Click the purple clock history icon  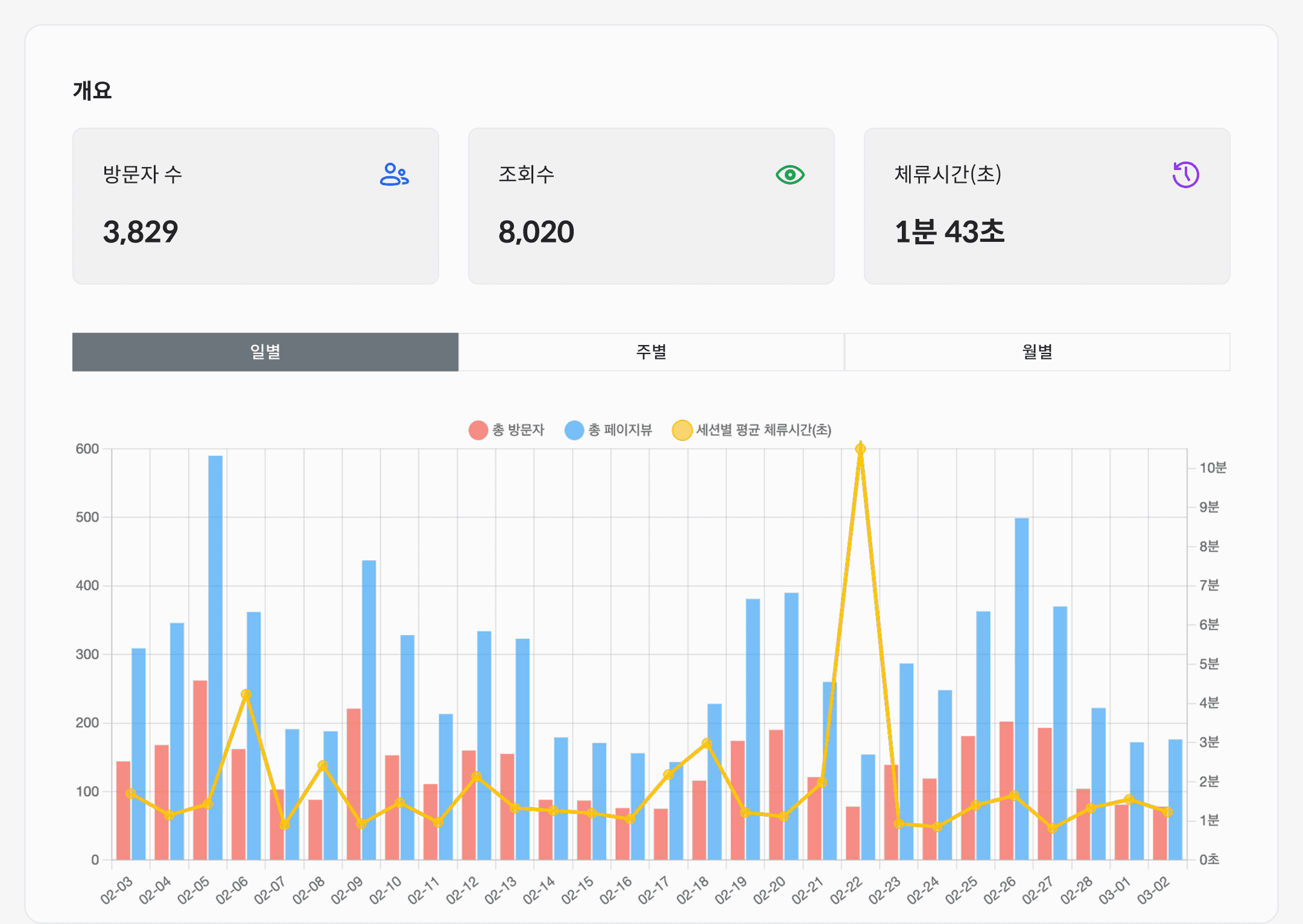point(1185,175)
